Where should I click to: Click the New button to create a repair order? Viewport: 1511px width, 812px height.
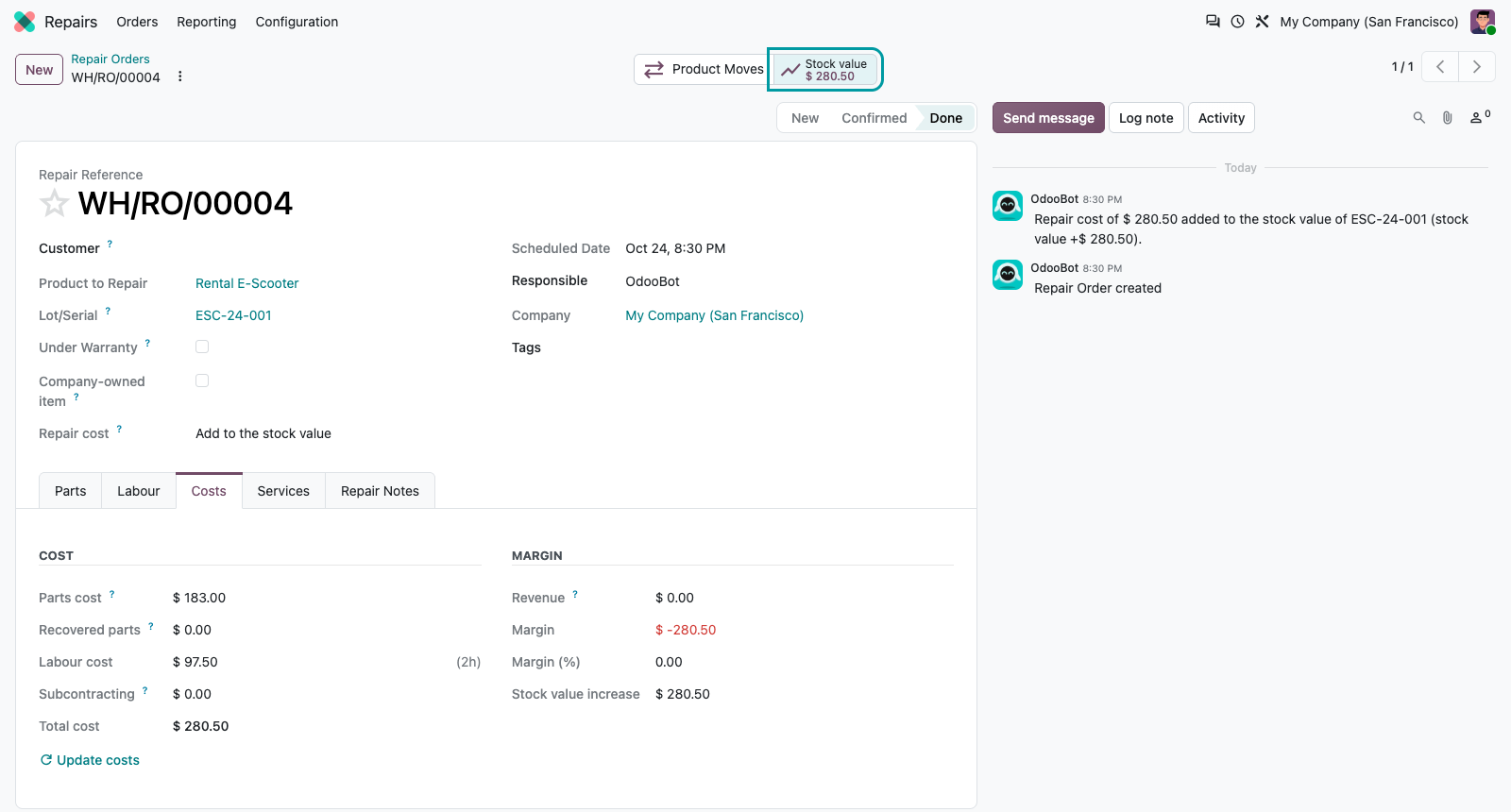[40, 70]
